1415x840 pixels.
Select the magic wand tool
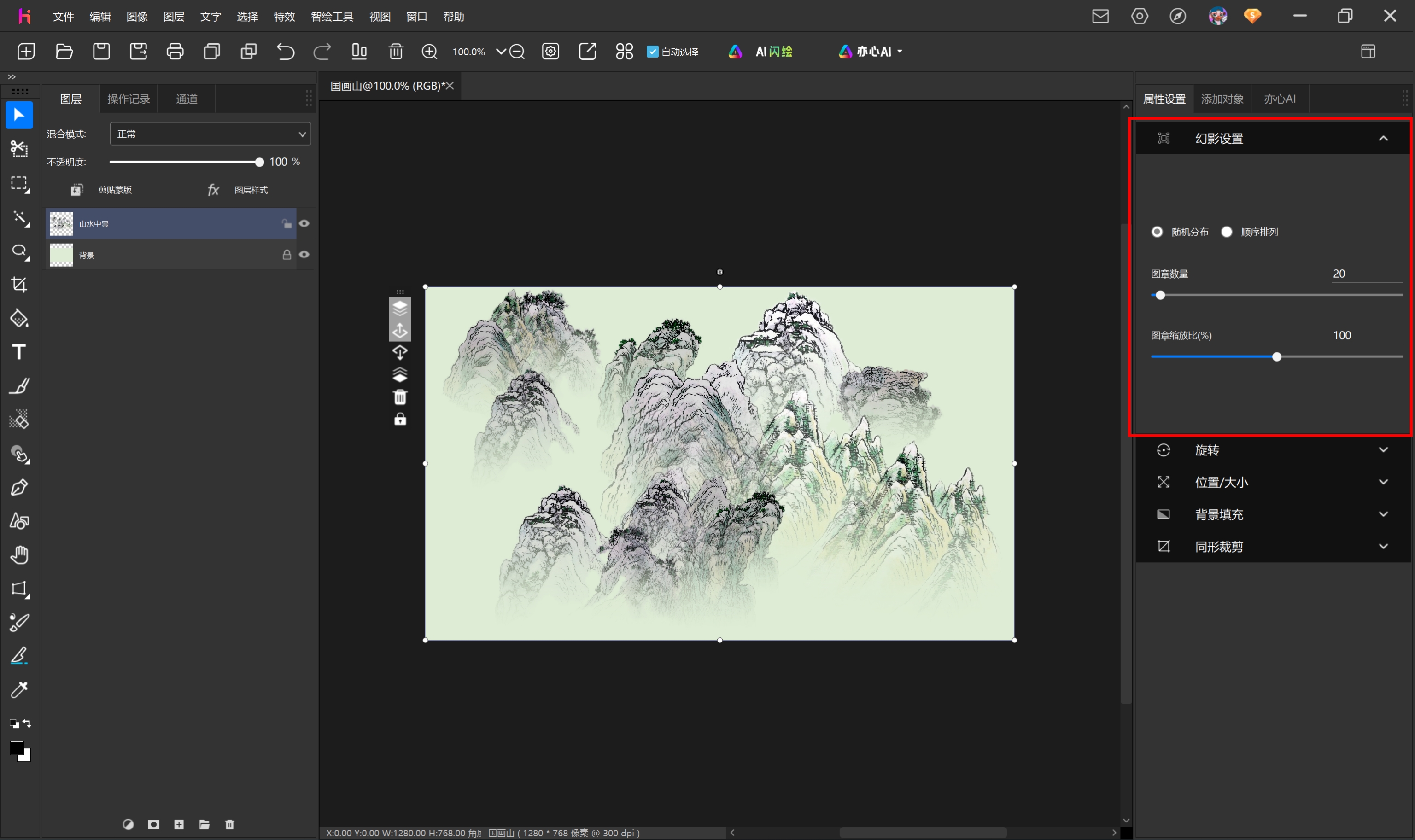tap(20, 218)
